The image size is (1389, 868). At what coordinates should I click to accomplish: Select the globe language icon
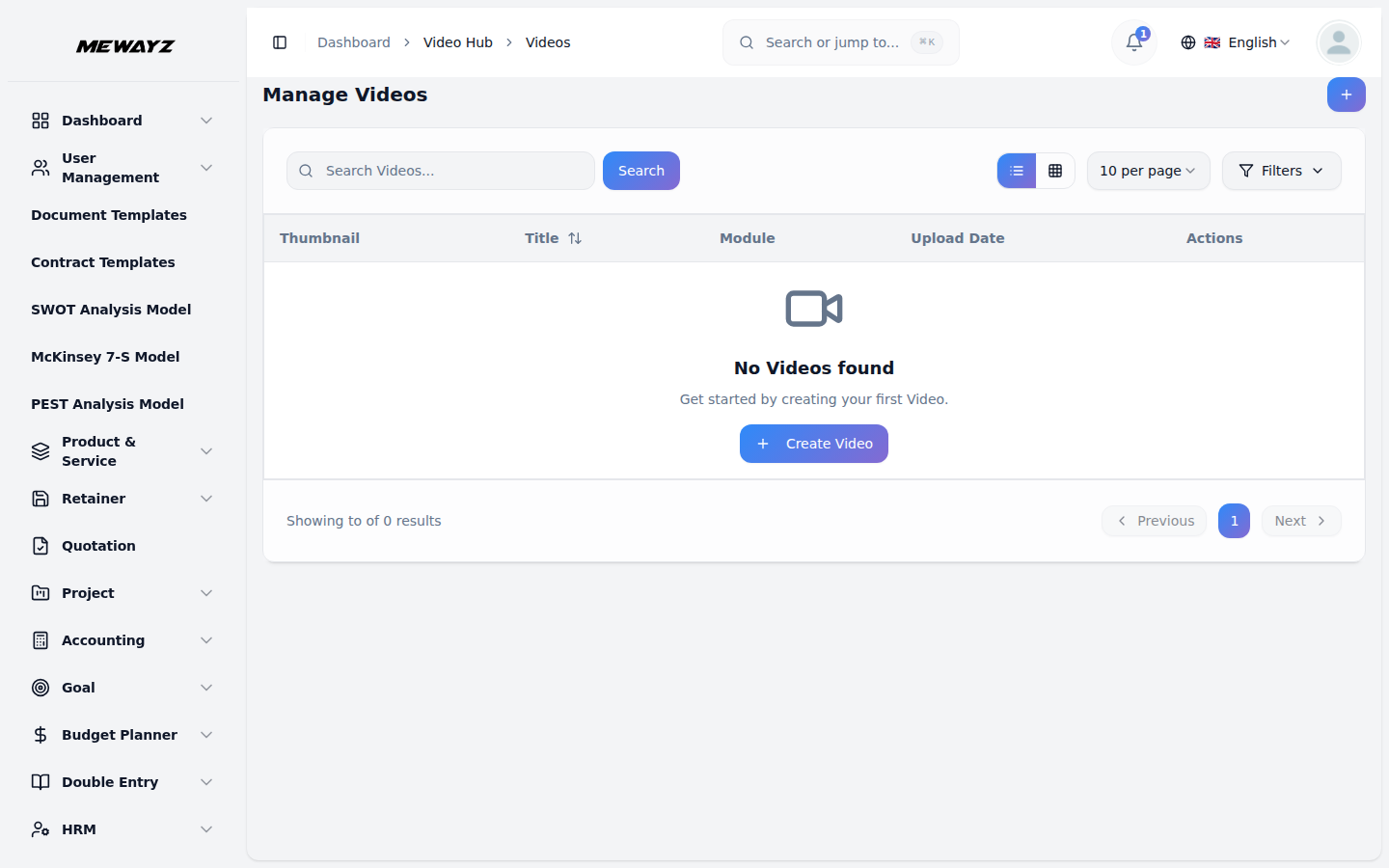[1187, 42]
